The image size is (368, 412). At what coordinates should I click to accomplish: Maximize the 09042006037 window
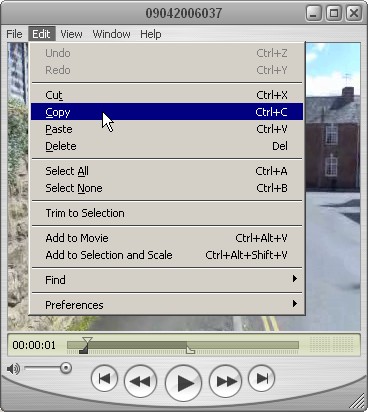[x=334, y=13]
